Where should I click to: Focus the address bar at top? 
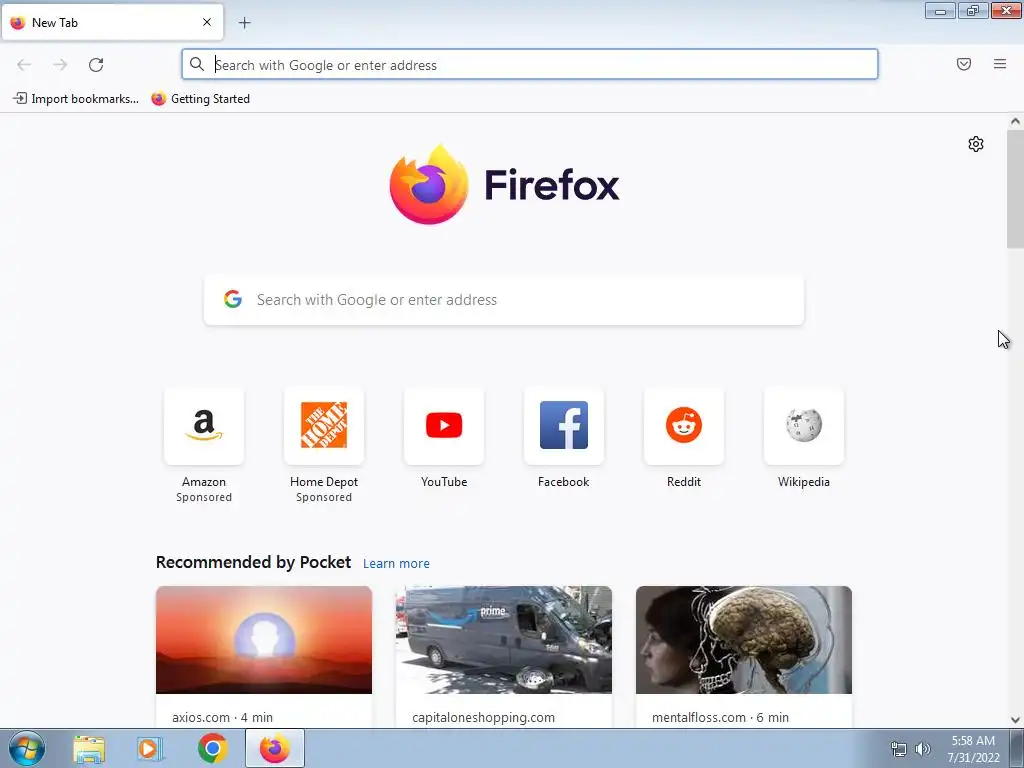530,65
